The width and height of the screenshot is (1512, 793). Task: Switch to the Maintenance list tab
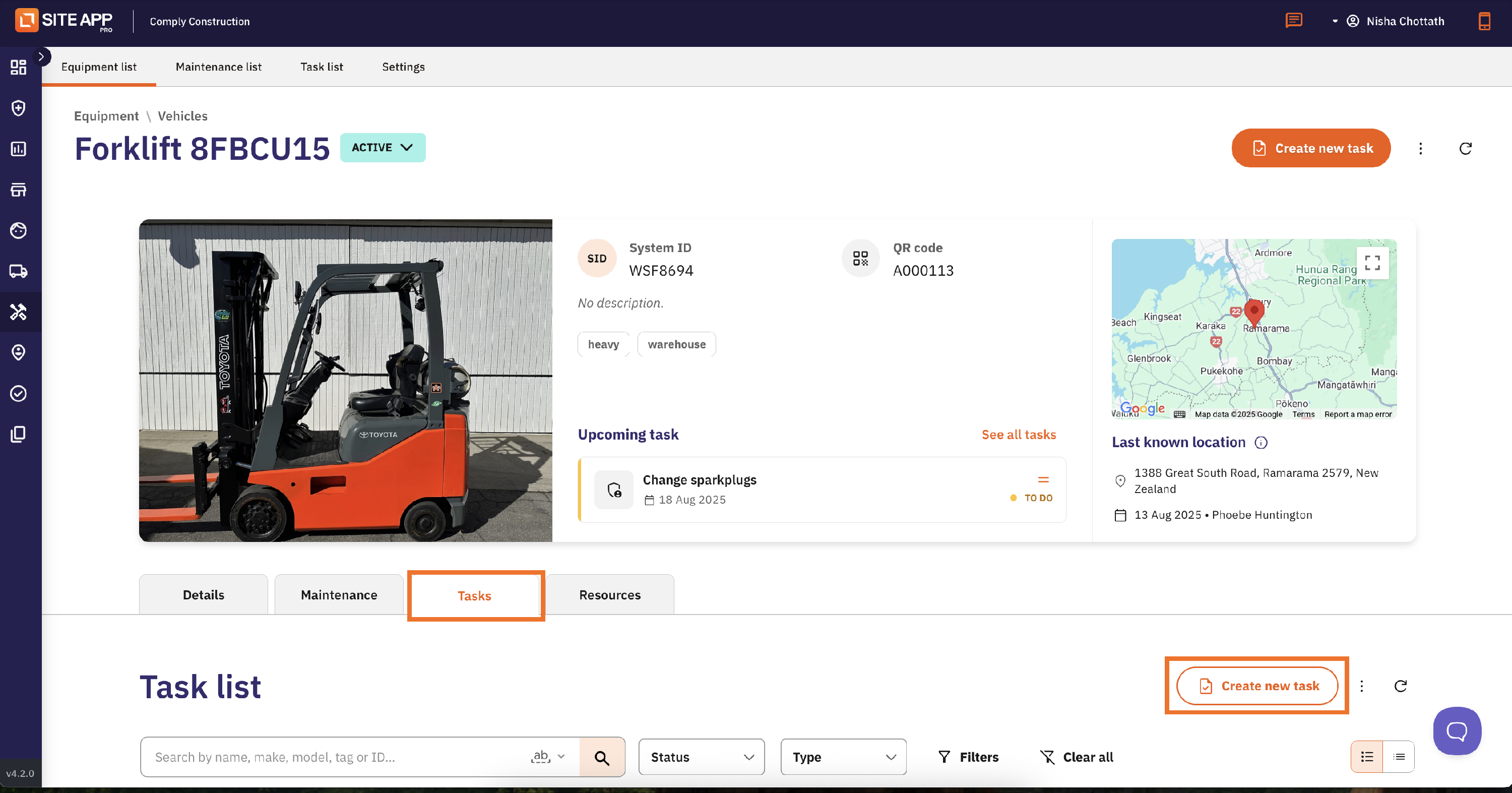click(218, 67)
